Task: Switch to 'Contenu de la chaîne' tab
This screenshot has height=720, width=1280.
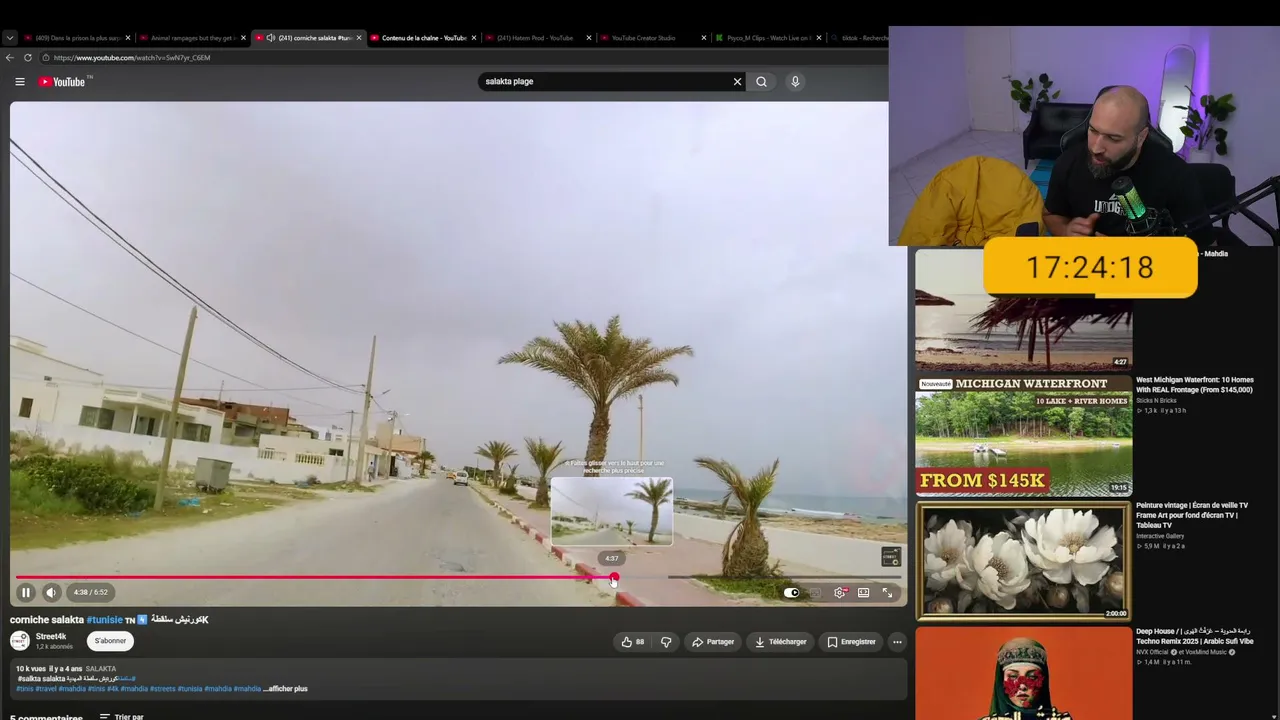Action: [424, 38]
